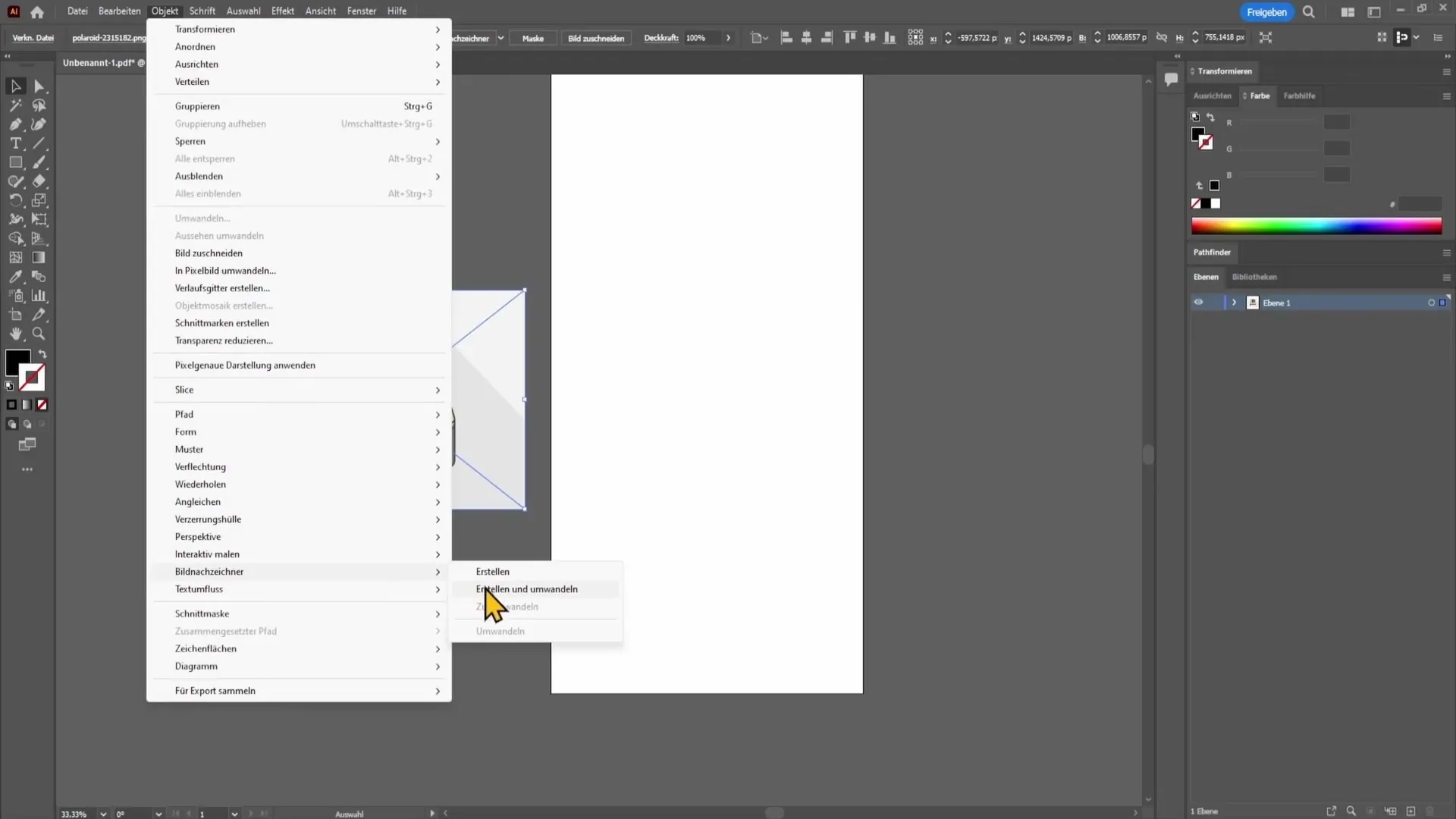
Task: Open the zoom level 33,33% dropdown
Action: click(103, 814)
